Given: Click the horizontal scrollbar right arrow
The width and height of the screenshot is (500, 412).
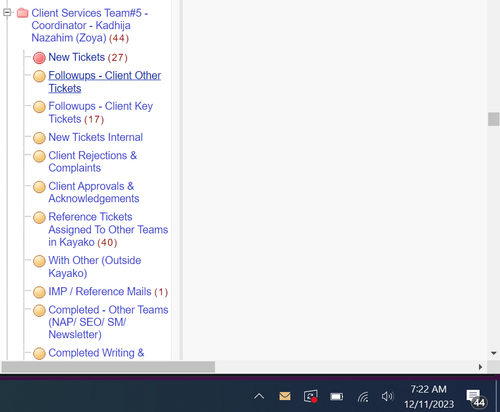Looking at the screenshot, I should tap(480, 367).
